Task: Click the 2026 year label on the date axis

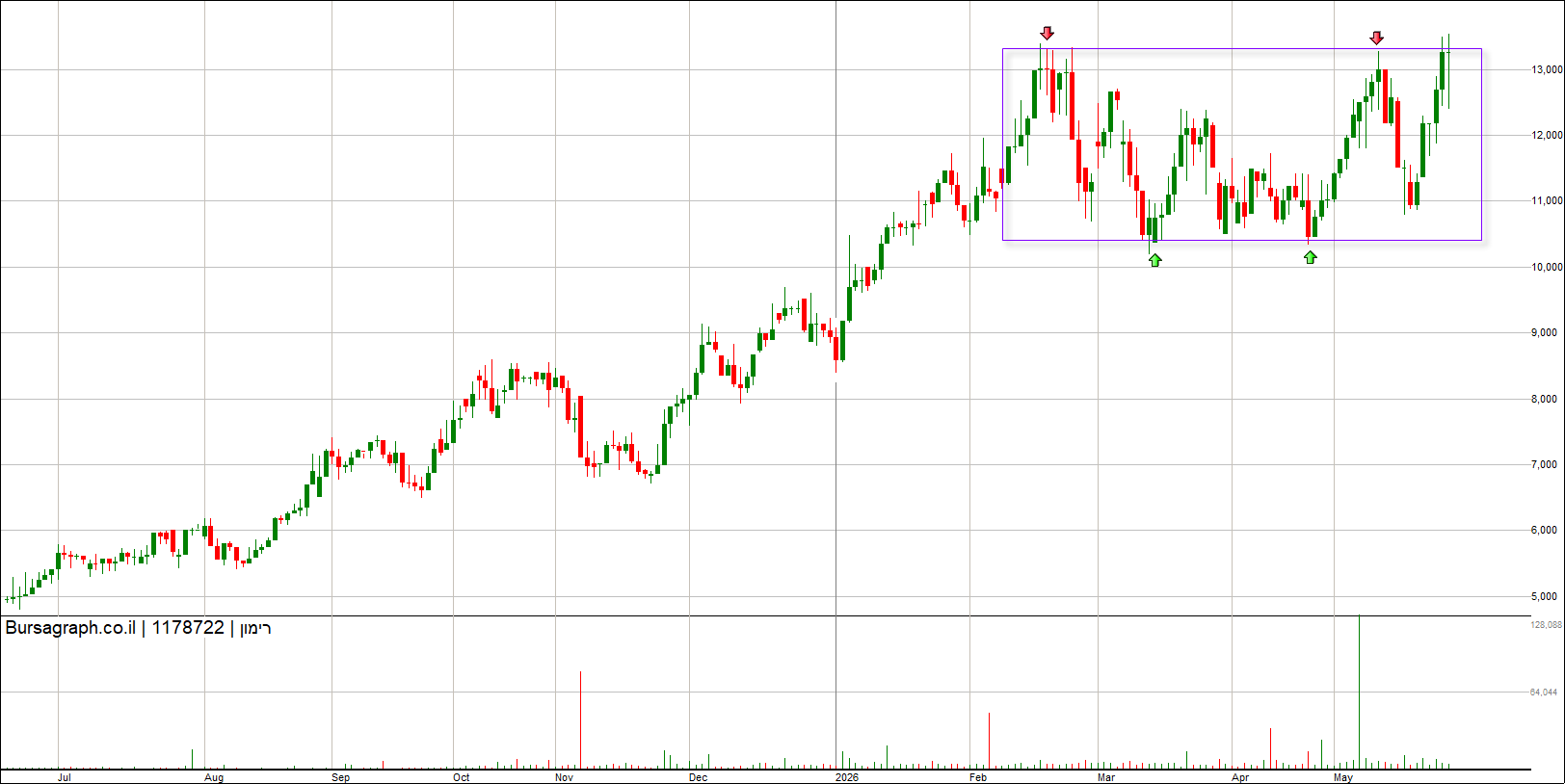Action: [x=847, y=777]
